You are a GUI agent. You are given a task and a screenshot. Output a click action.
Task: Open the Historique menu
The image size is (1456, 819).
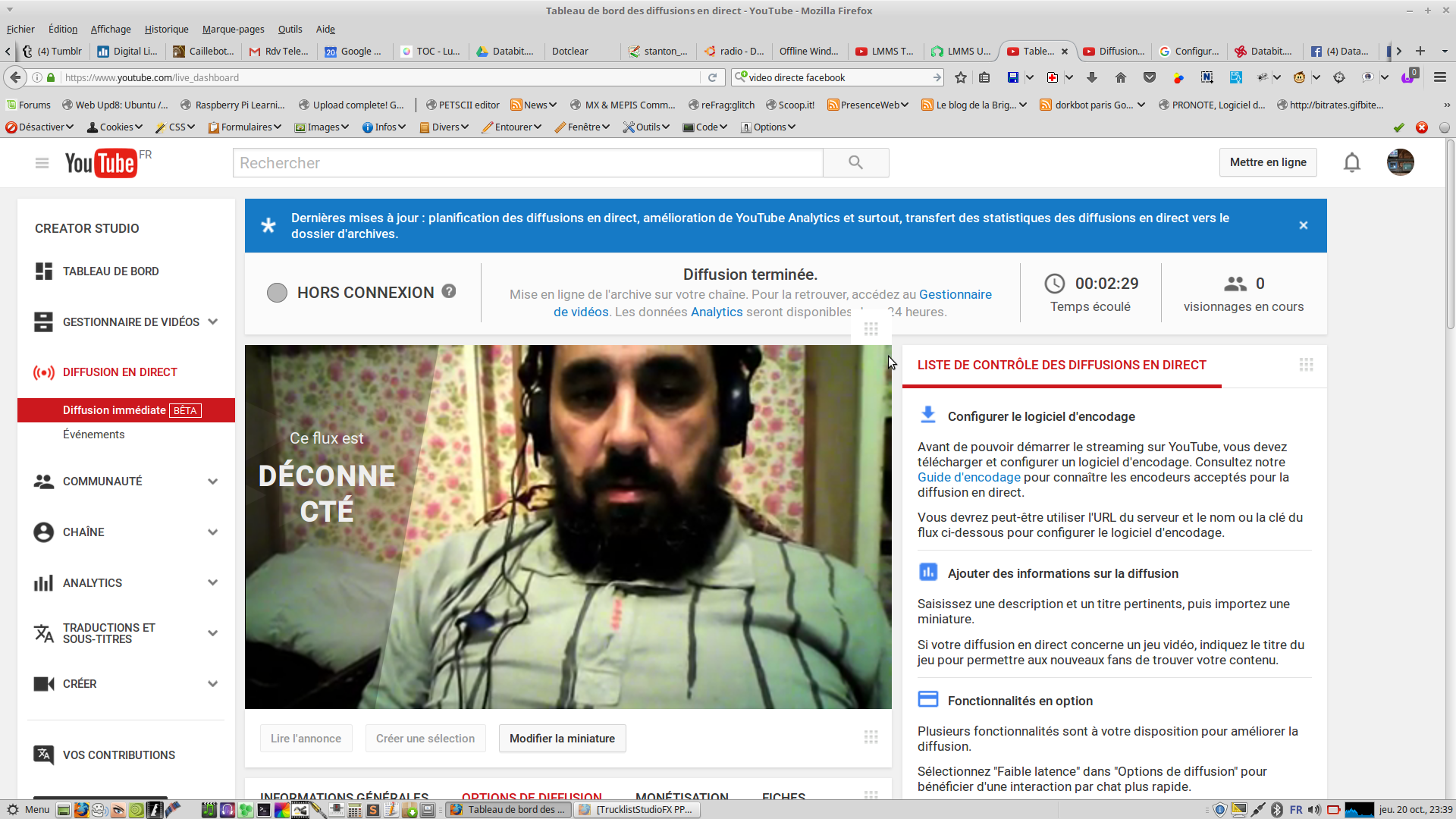tap(166, 29)
